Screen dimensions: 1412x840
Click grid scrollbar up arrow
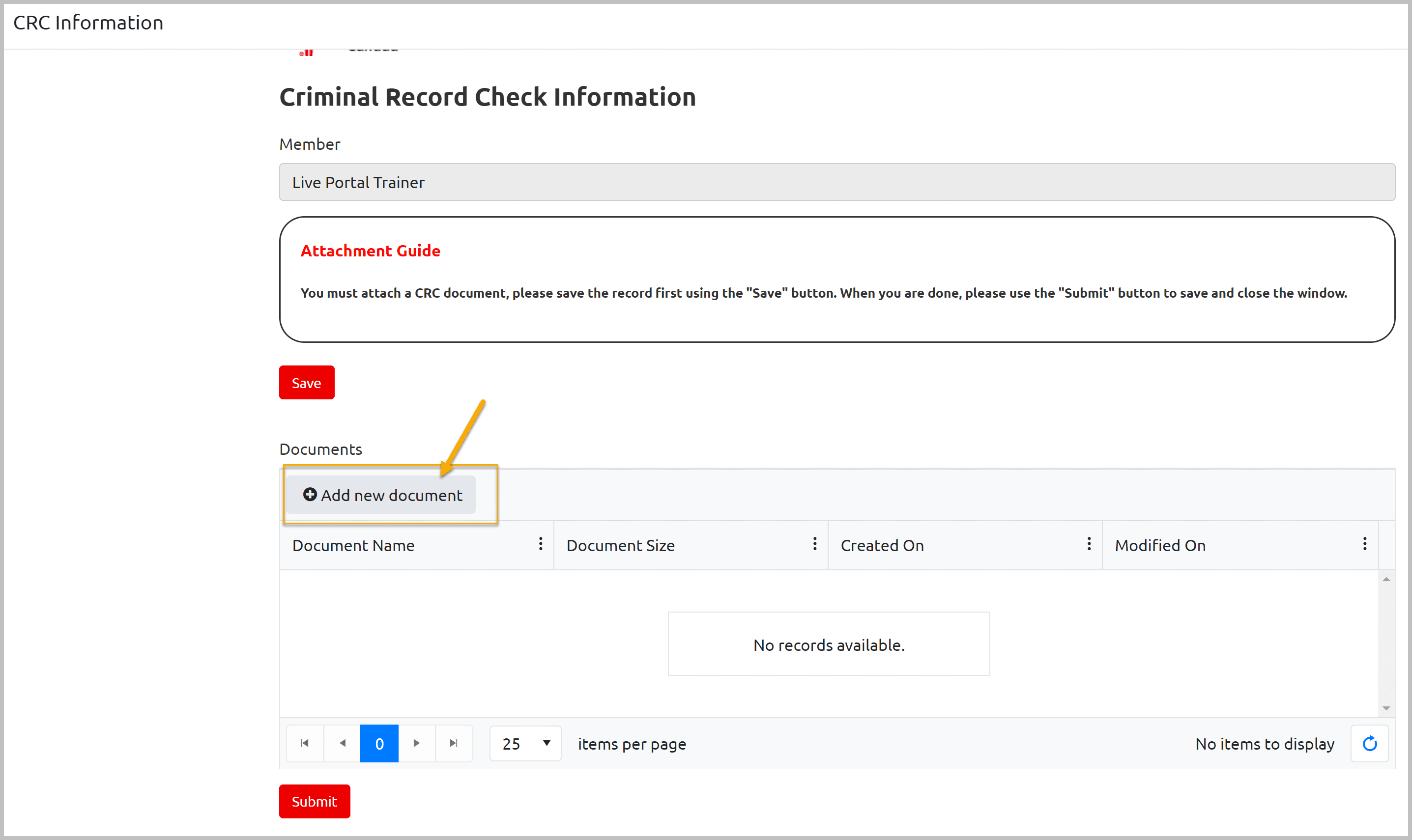1386,579
